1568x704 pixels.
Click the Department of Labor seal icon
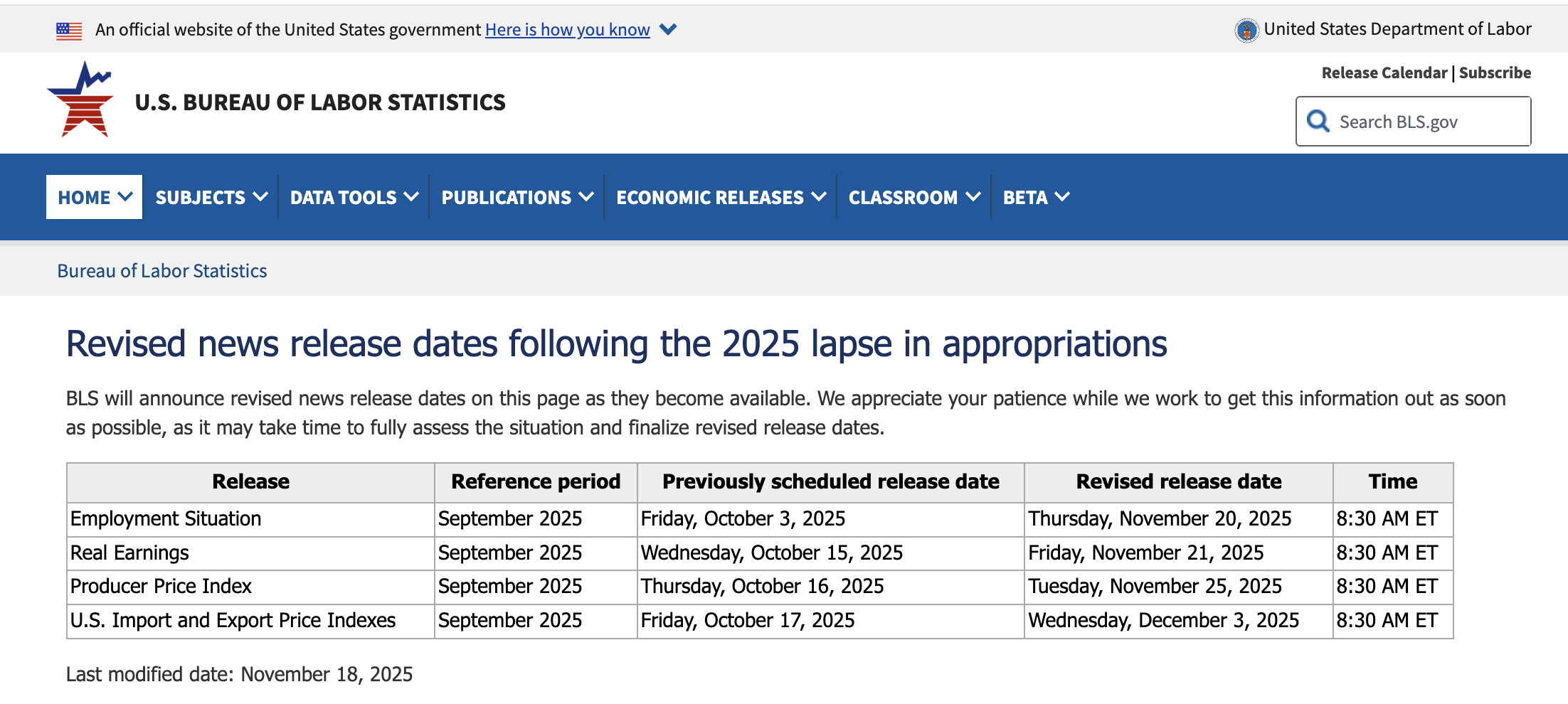tap(1246, 29)
